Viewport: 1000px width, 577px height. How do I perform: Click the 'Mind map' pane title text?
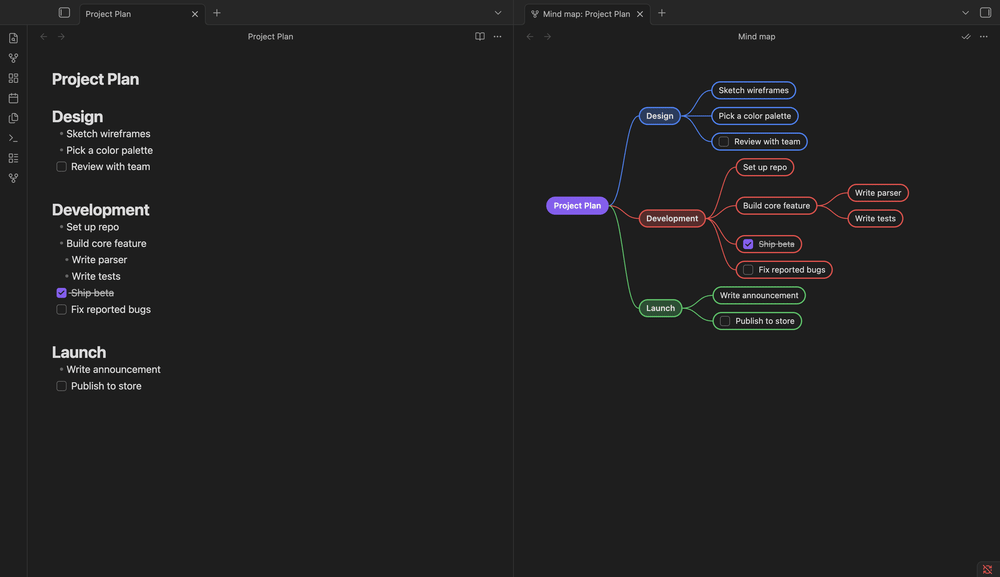(756, 36)
